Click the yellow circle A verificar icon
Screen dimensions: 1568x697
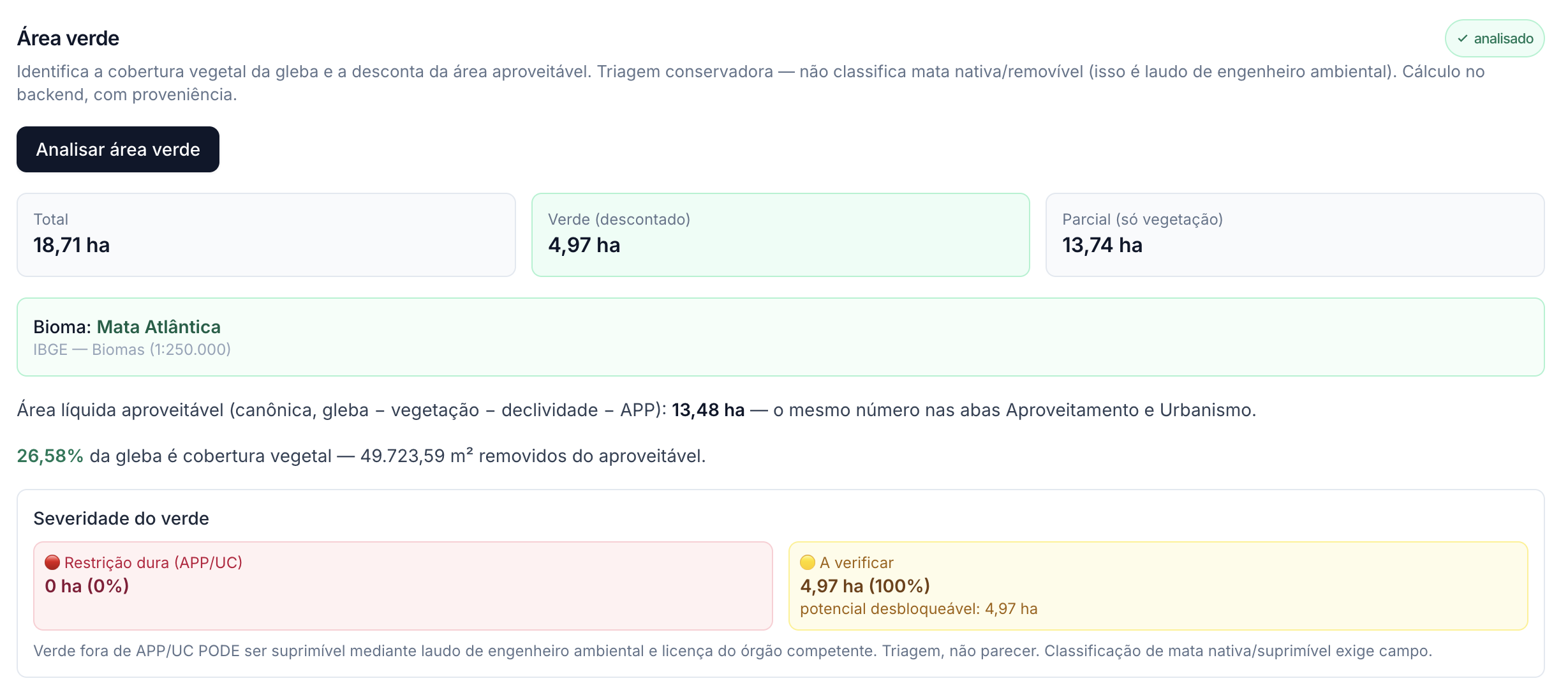808,562
